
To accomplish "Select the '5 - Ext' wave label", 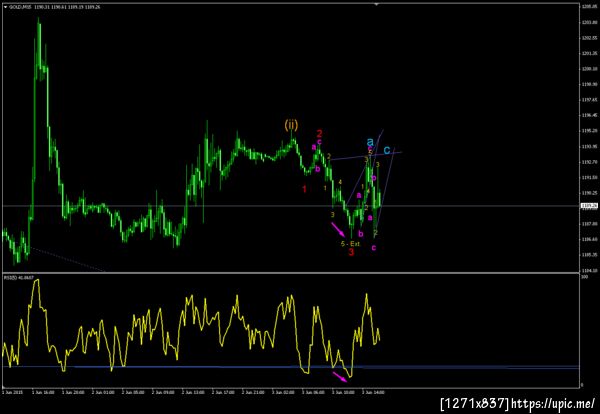I will (x=350, y=243).
